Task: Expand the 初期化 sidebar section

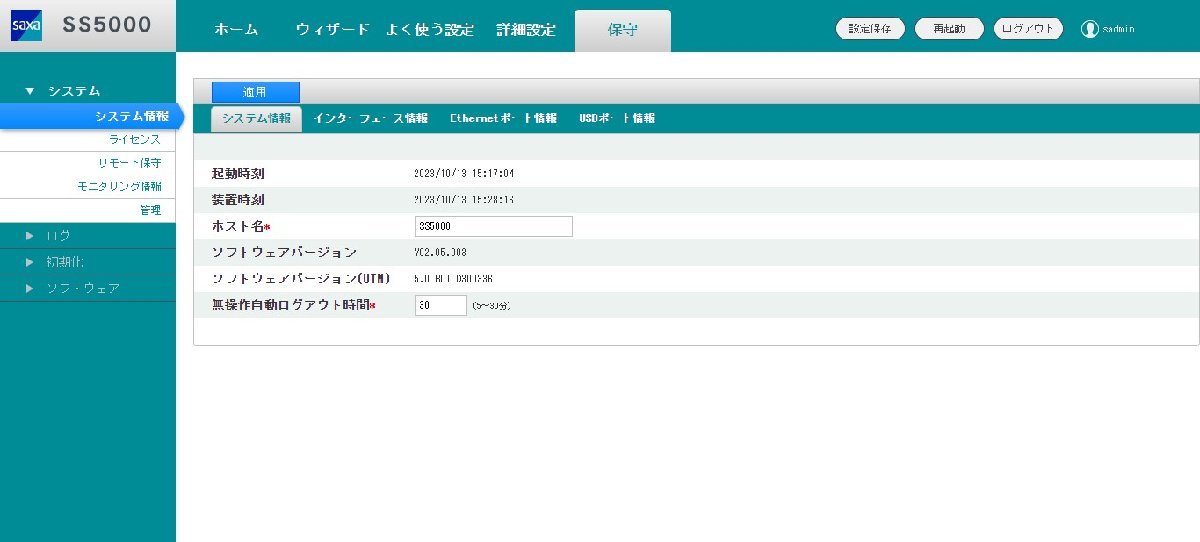Action: coord(30,262)
